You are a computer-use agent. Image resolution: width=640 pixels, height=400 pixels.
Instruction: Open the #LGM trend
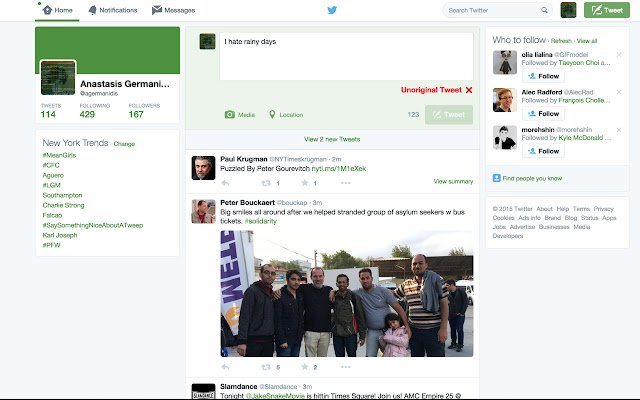click(x=51, y=185)
